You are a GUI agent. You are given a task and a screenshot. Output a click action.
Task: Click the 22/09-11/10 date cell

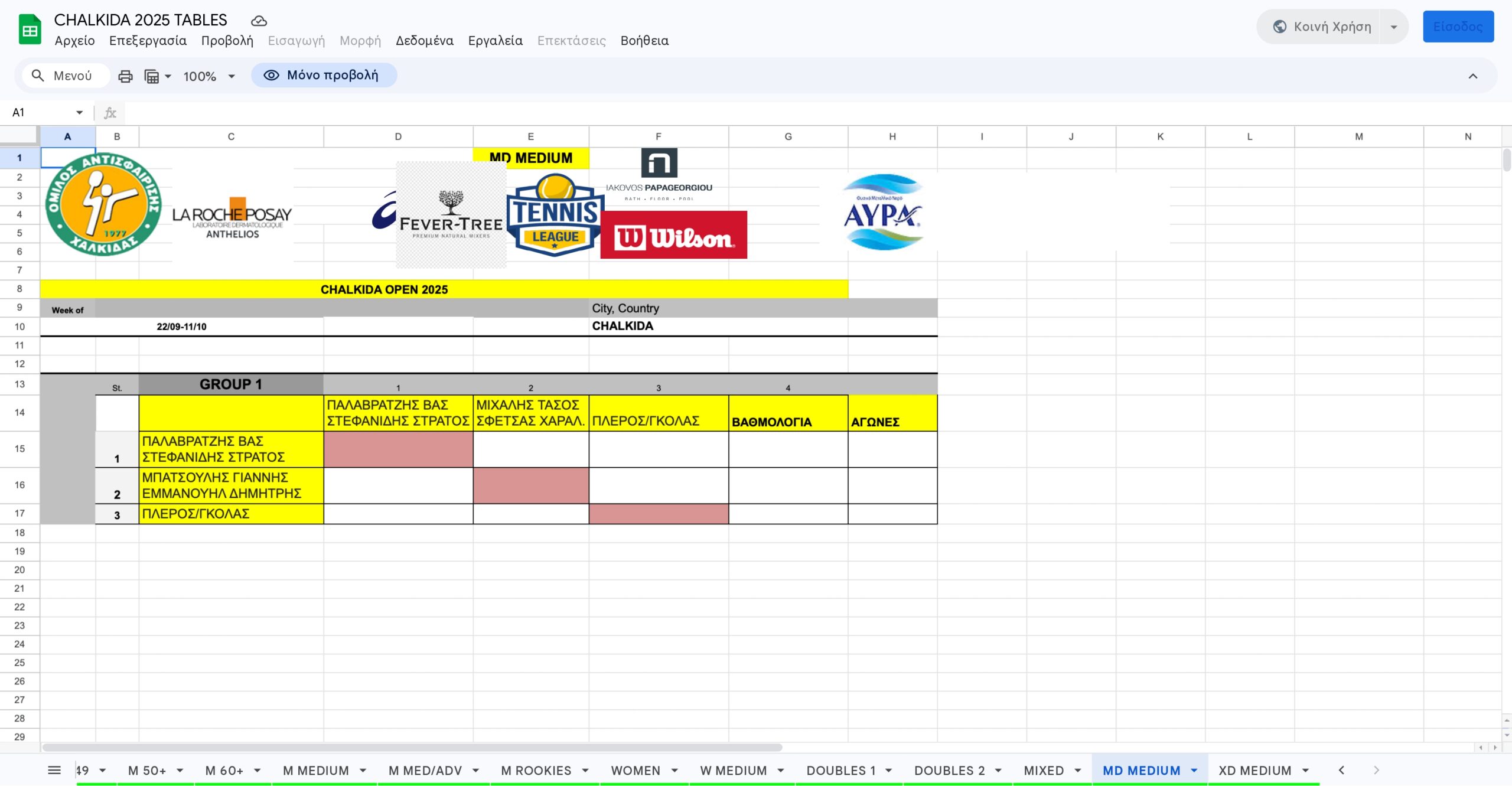(181, 327)
